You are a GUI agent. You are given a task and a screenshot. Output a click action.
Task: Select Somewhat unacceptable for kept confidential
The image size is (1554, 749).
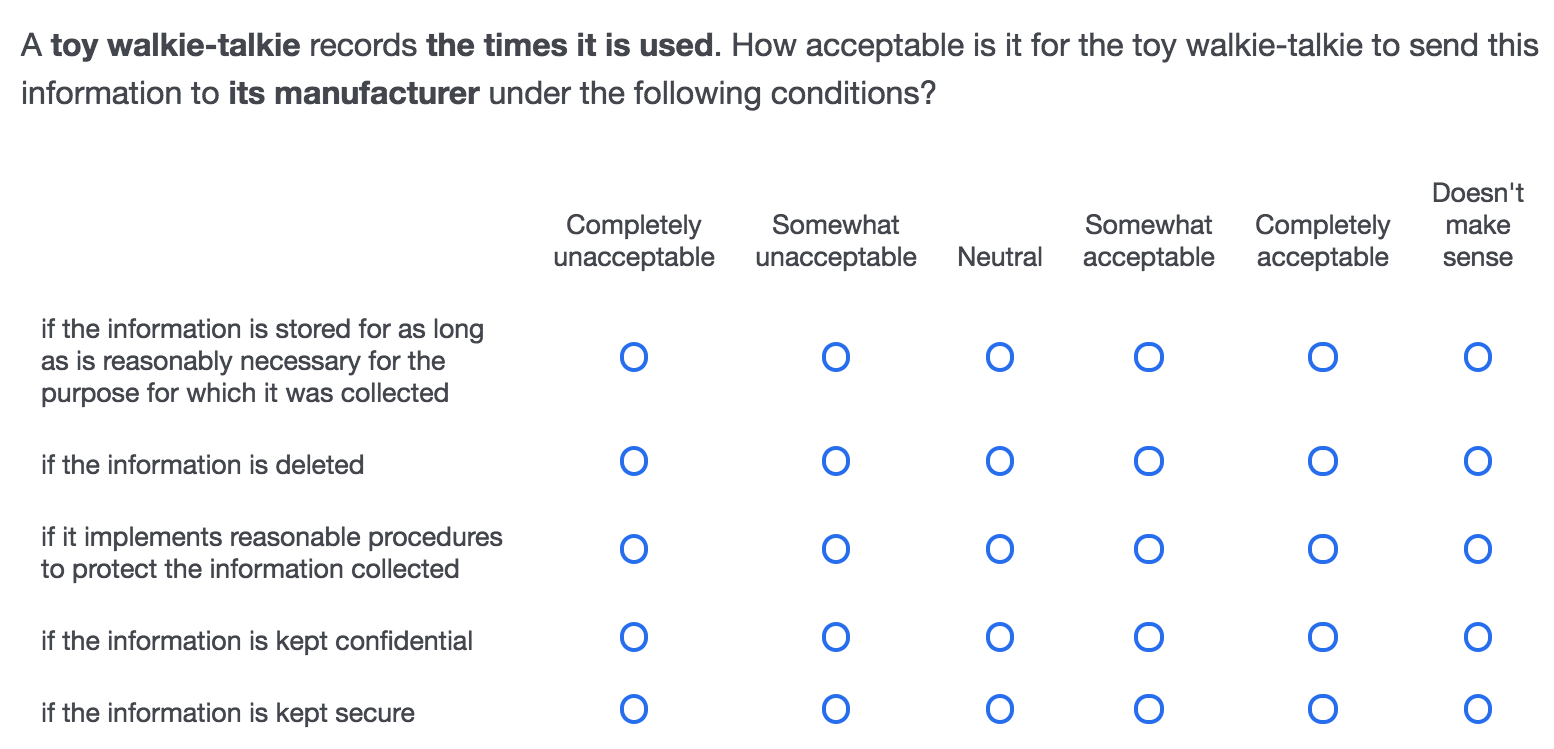click(x=836, y=637)
